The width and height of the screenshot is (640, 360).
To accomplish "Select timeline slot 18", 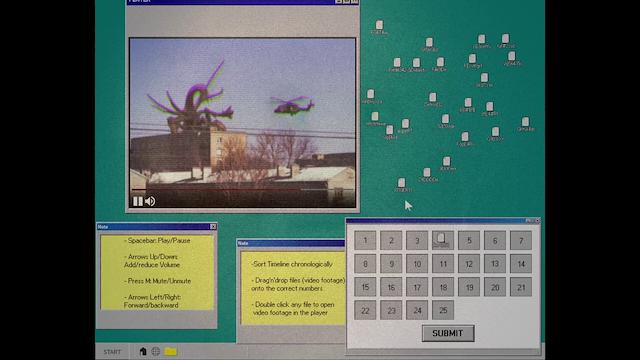I will coord(443,287).
